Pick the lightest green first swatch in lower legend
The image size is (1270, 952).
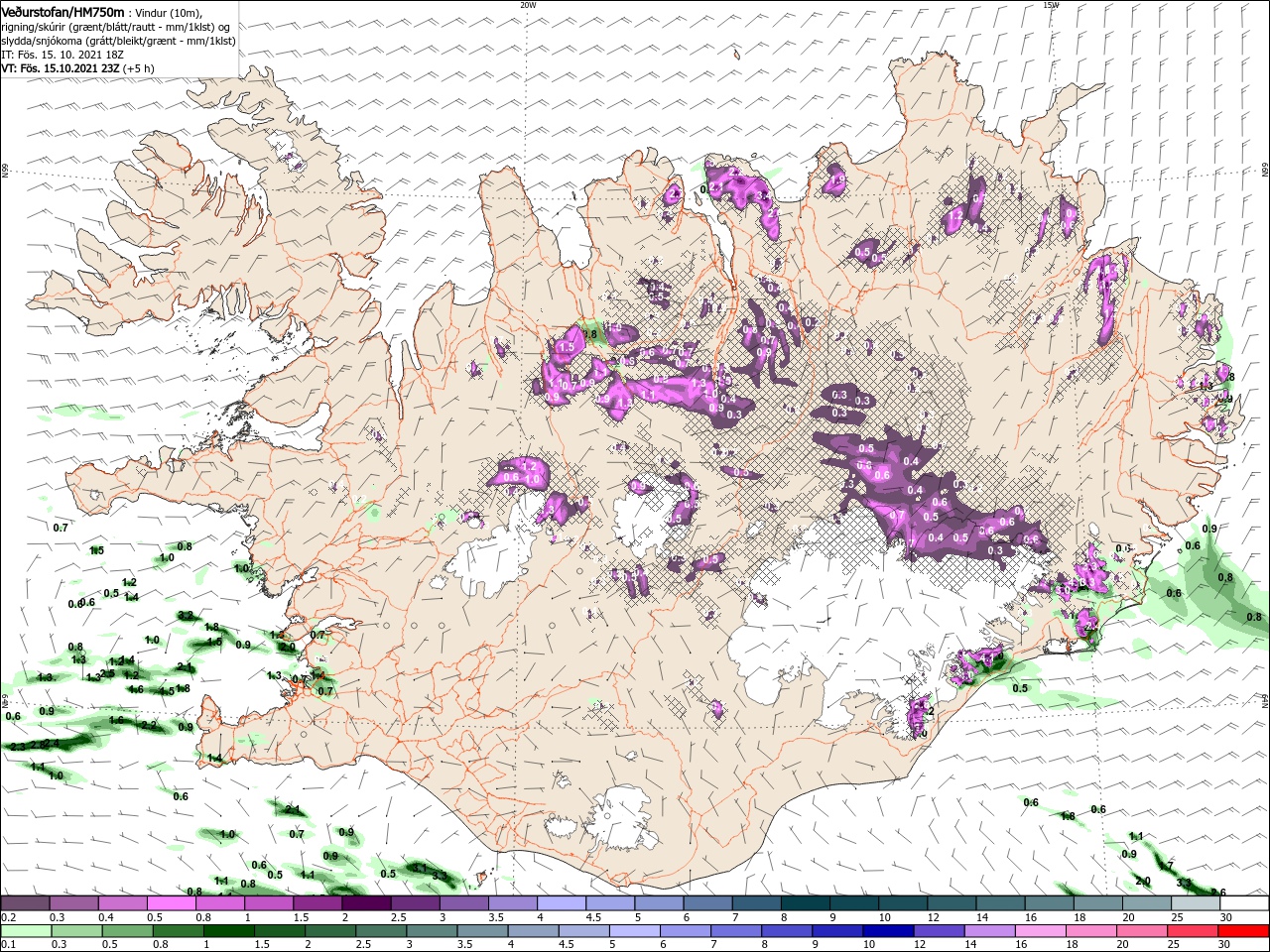(25, 931)
